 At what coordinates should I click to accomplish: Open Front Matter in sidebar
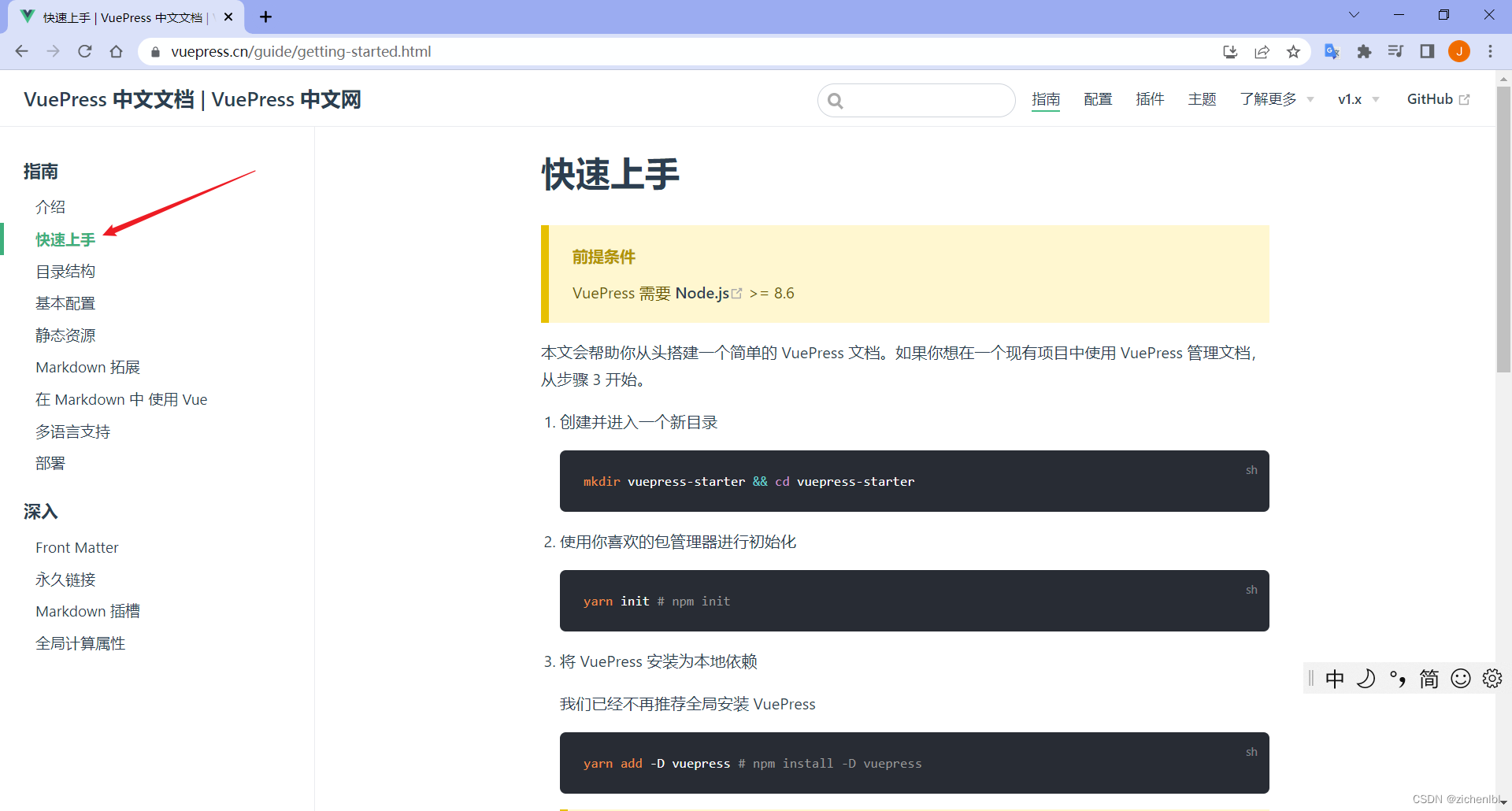click(77, 547)
